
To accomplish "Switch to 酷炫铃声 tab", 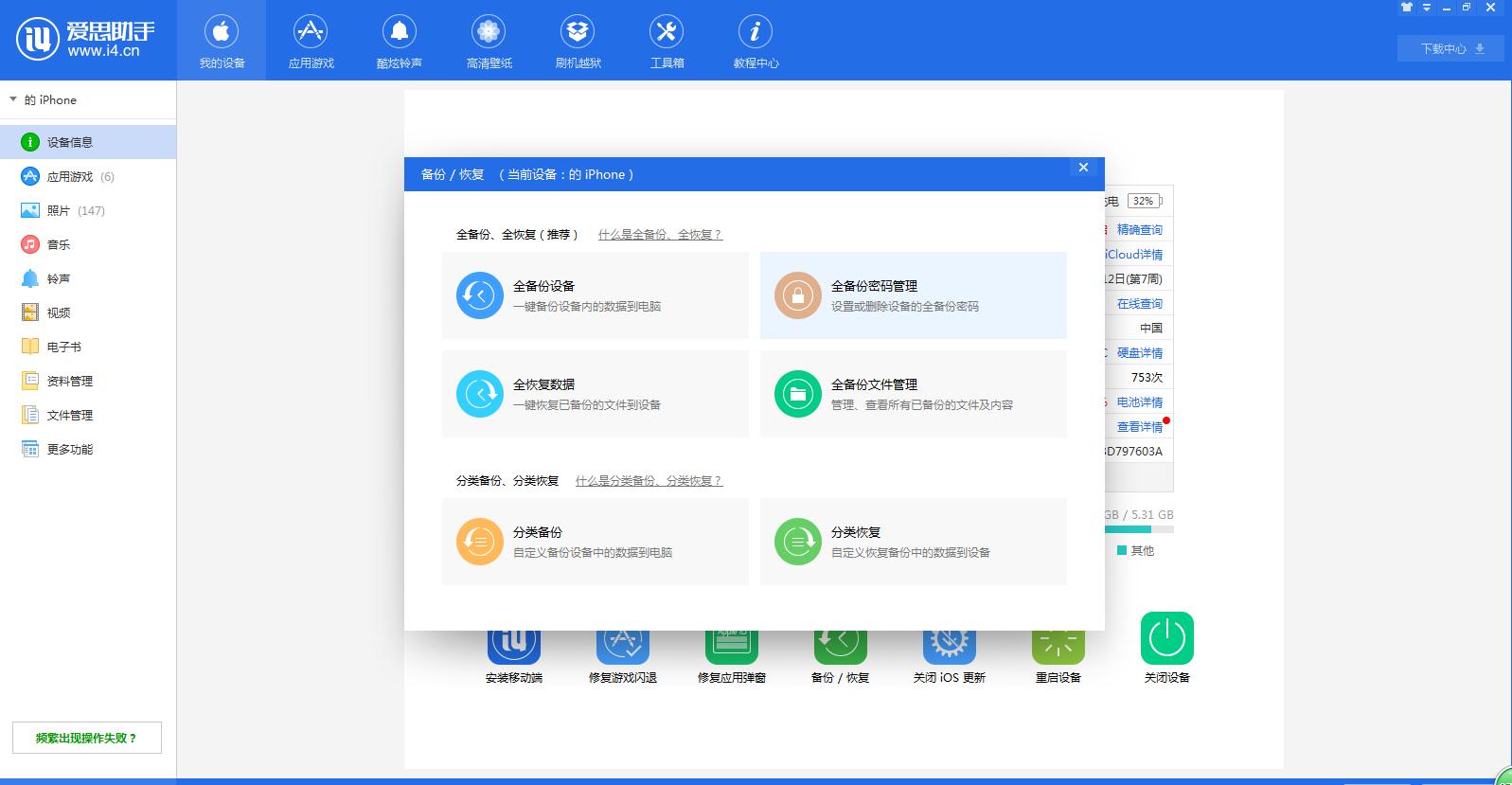I will 400,41.
